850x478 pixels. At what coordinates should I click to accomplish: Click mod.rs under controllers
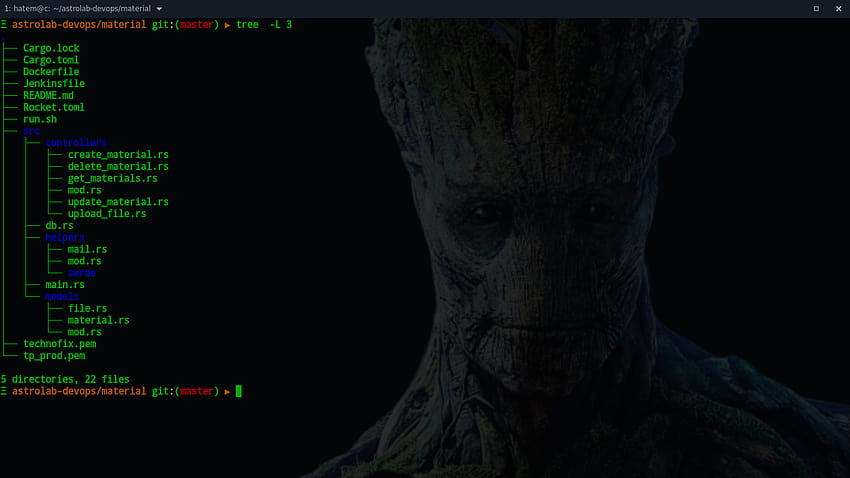(x=84, y=190)
